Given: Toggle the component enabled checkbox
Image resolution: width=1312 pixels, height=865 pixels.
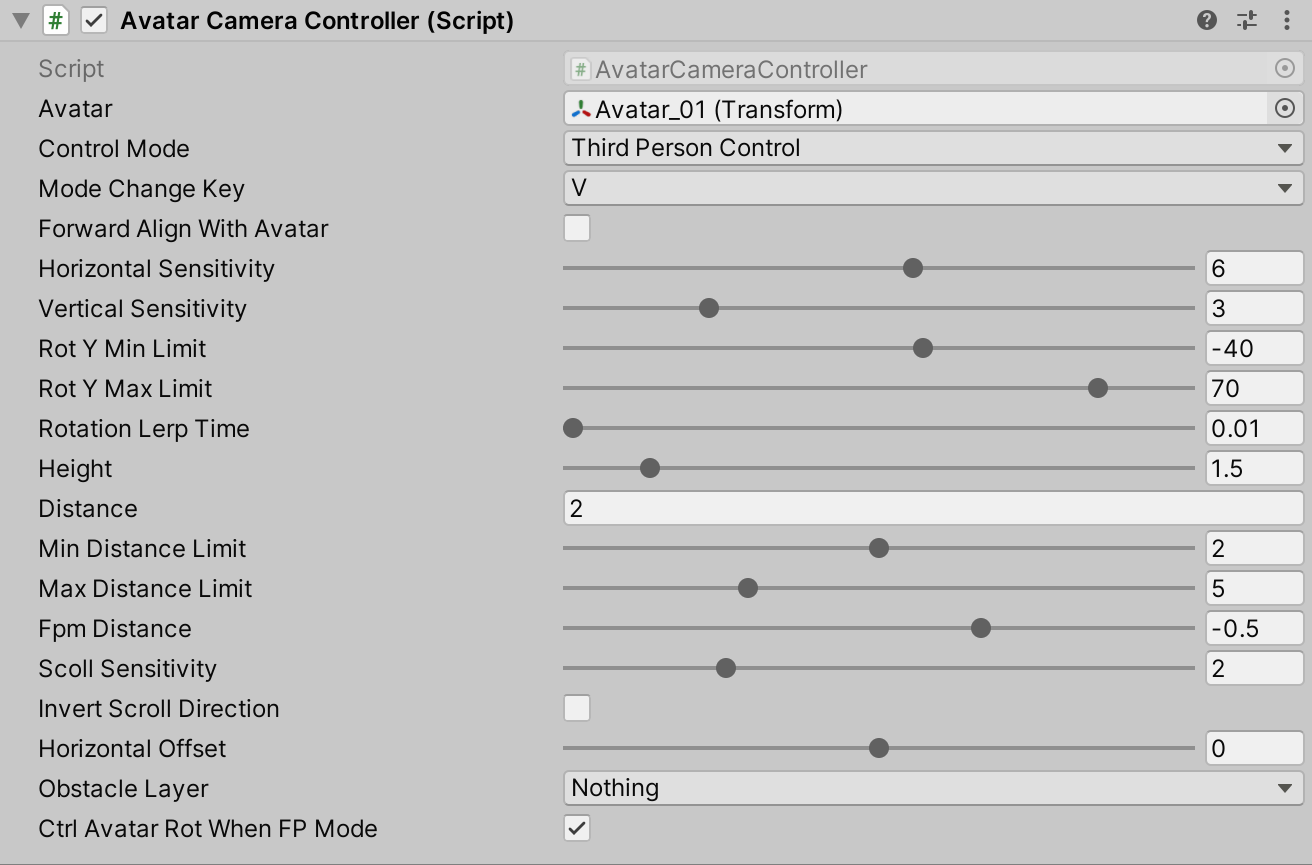Looking at the screenshot, I should (x=93, y=20).
